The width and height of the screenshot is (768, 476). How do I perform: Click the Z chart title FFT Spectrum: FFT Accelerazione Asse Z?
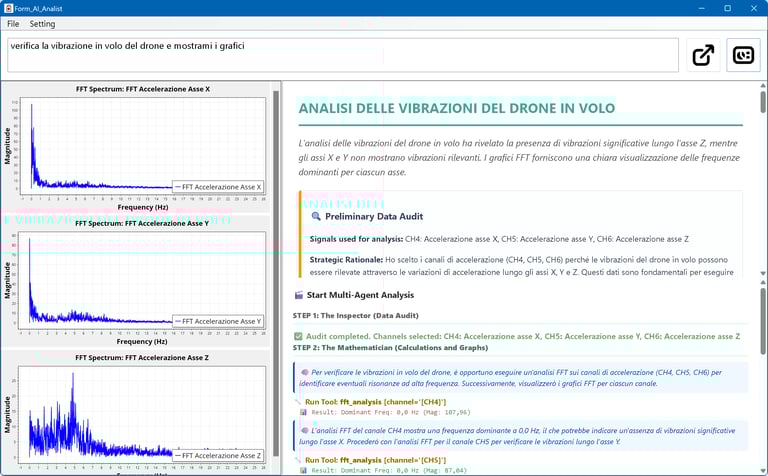click(x=142, y=357)
